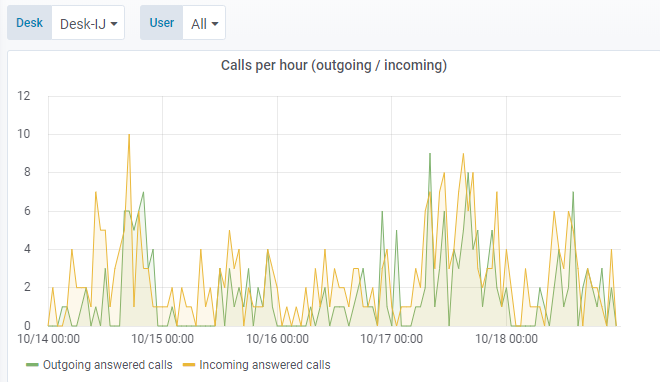Click the green peak reaching 9 on 10/17
This screenshot has width=660, height=382.
(430, 154)
